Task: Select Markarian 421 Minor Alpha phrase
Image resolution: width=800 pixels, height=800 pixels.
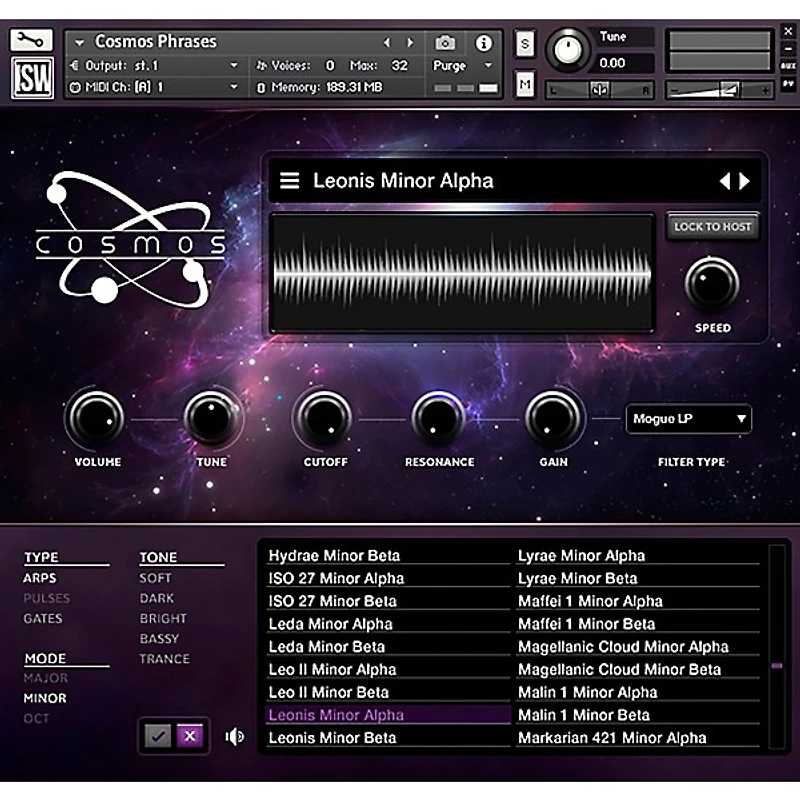Action: pos(638,737)
